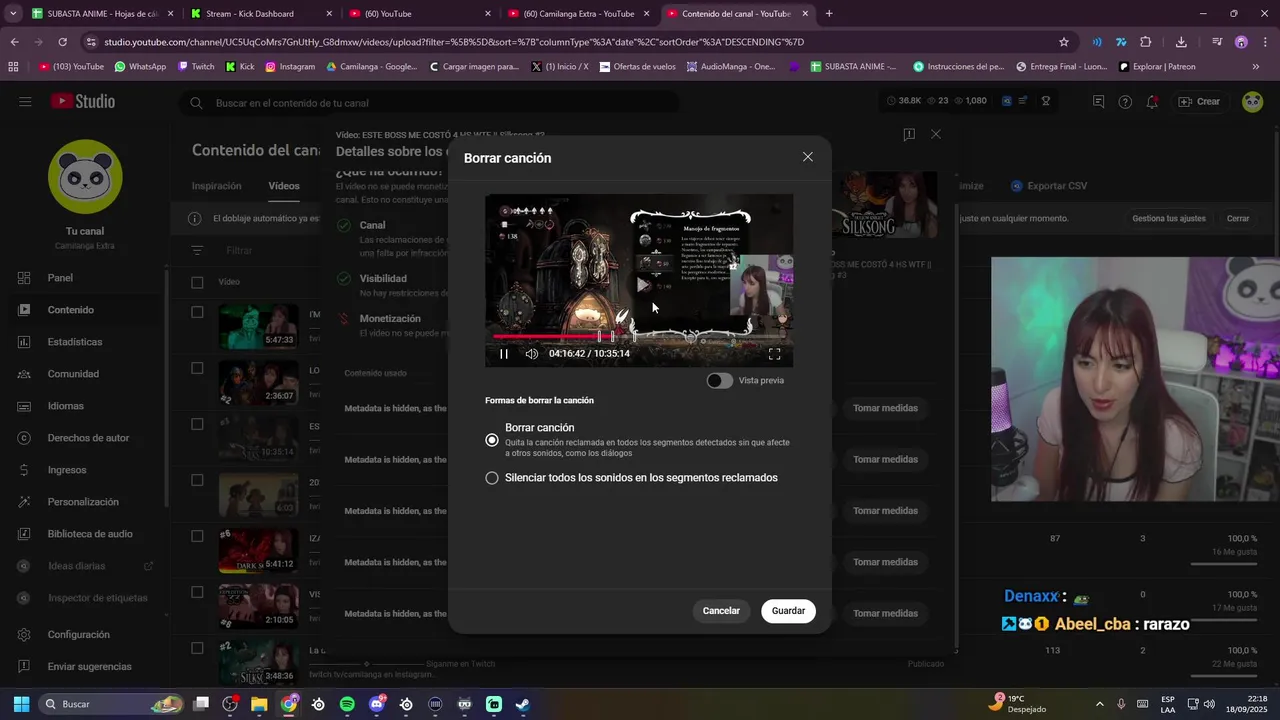Switch to the SUBASTA ANIME browser tab
1280x720 pixels.
point(104,14)
